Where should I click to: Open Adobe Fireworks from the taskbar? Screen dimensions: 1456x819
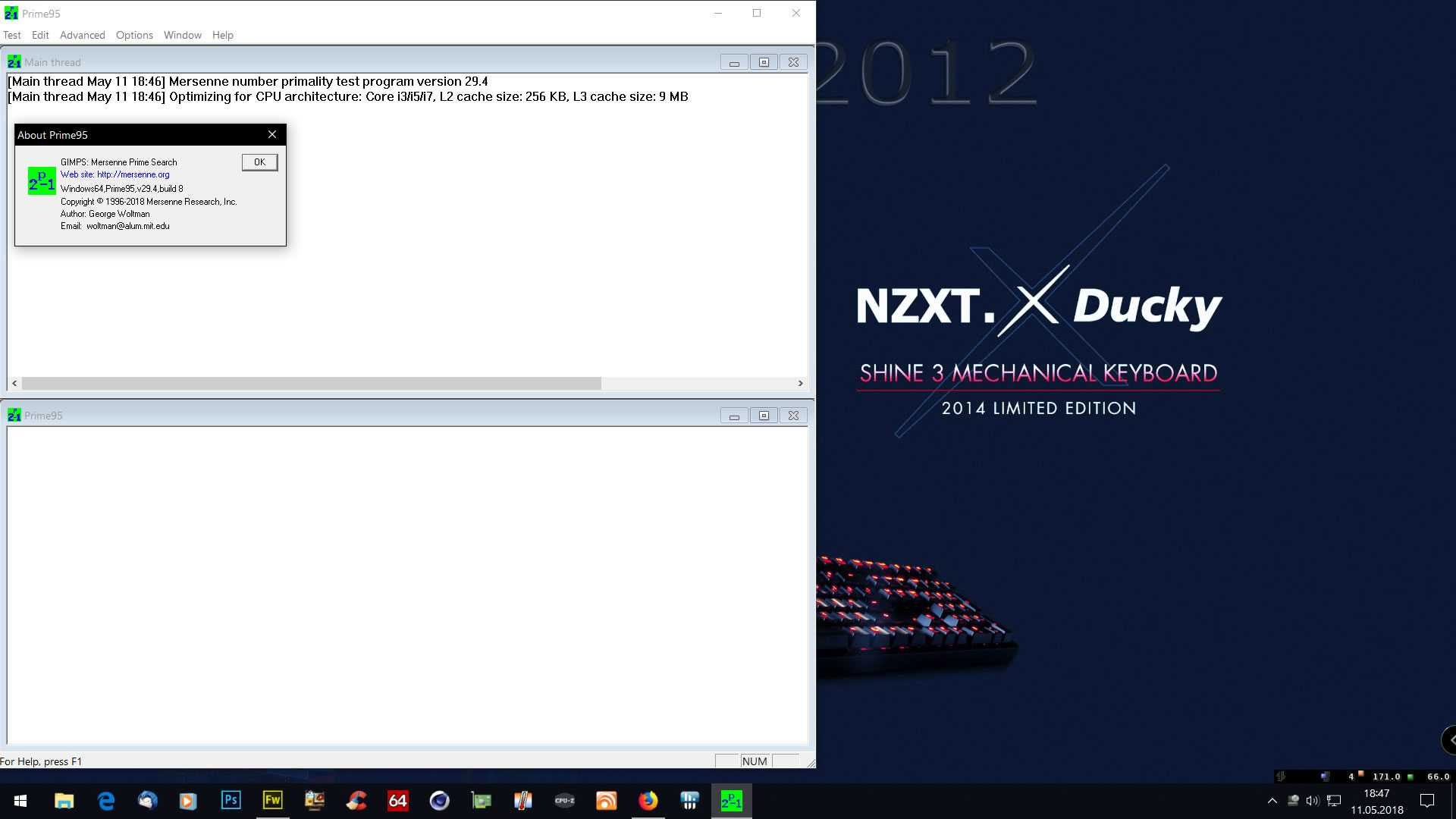(x=272, y=801)
